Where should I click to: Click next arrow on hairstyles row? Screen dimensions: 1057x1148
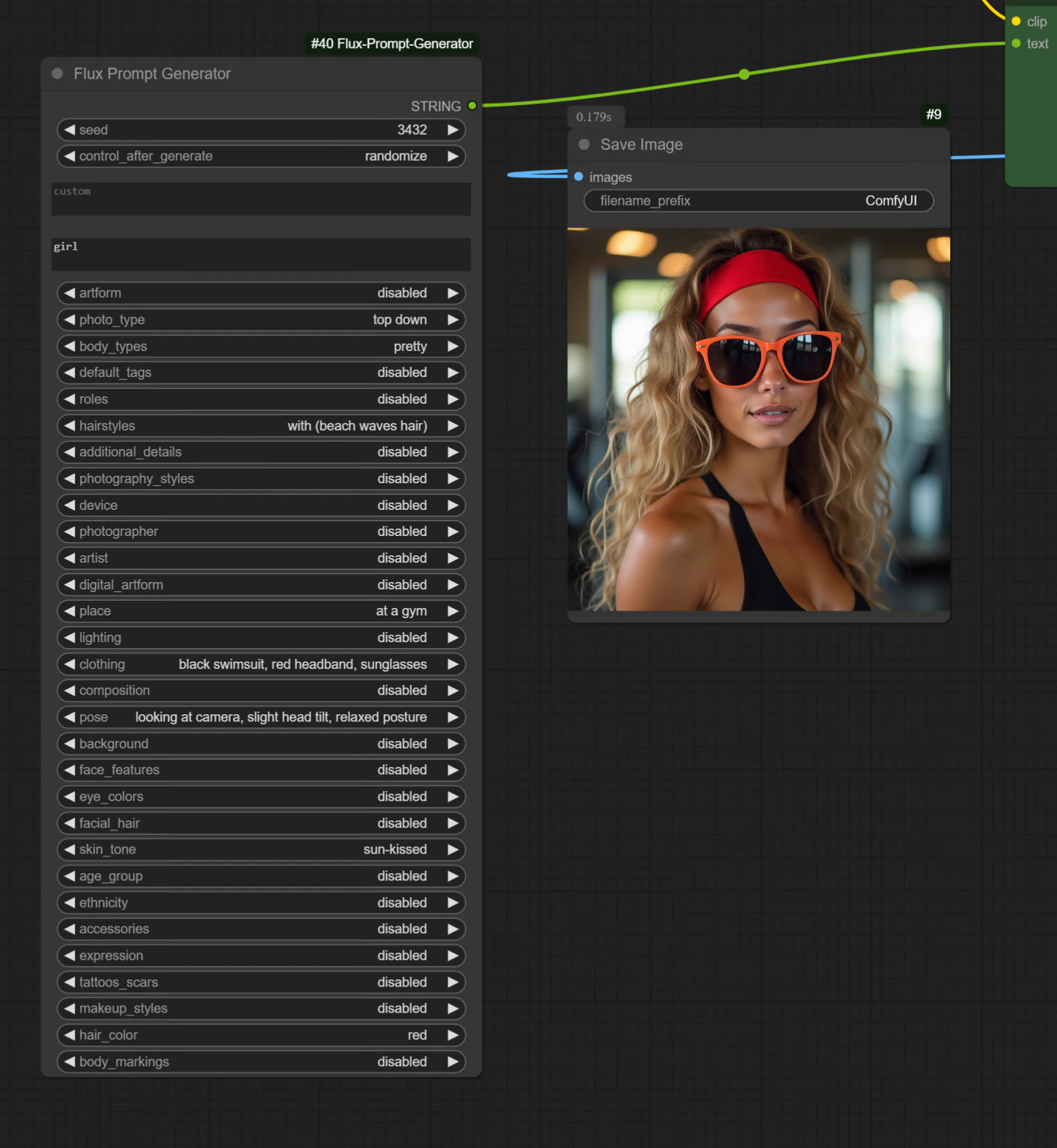coord(452,426)
